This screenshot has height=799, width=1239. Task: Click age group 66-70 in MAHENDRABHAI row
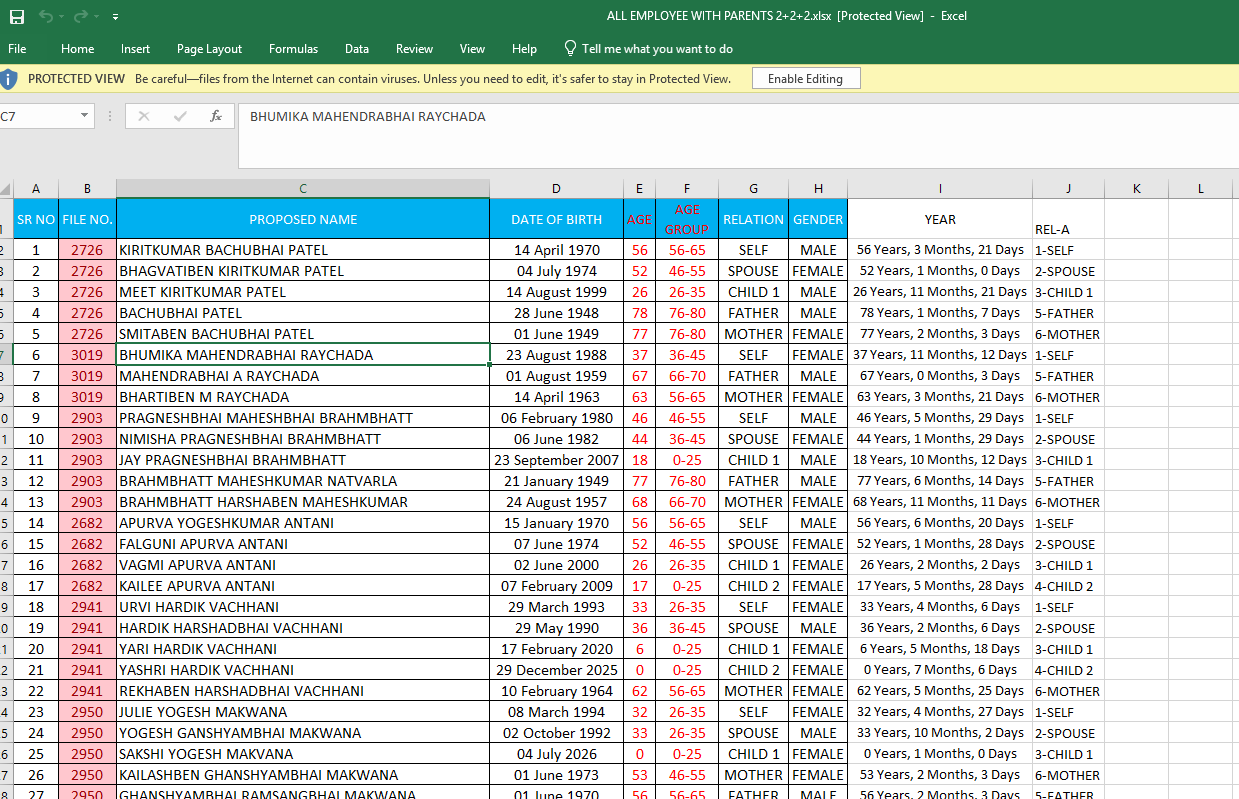pyautogui.click(x=687, y=376)
